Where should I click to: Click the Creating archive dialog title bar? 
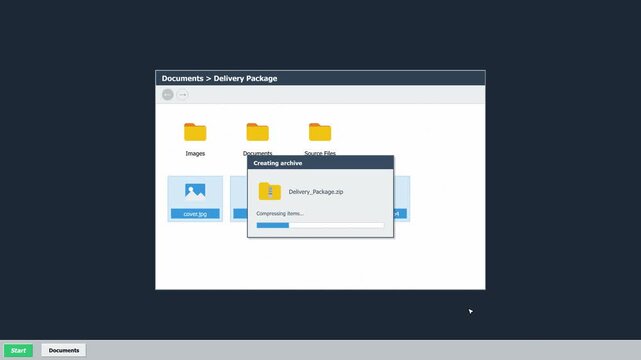(x=320, y=163)
